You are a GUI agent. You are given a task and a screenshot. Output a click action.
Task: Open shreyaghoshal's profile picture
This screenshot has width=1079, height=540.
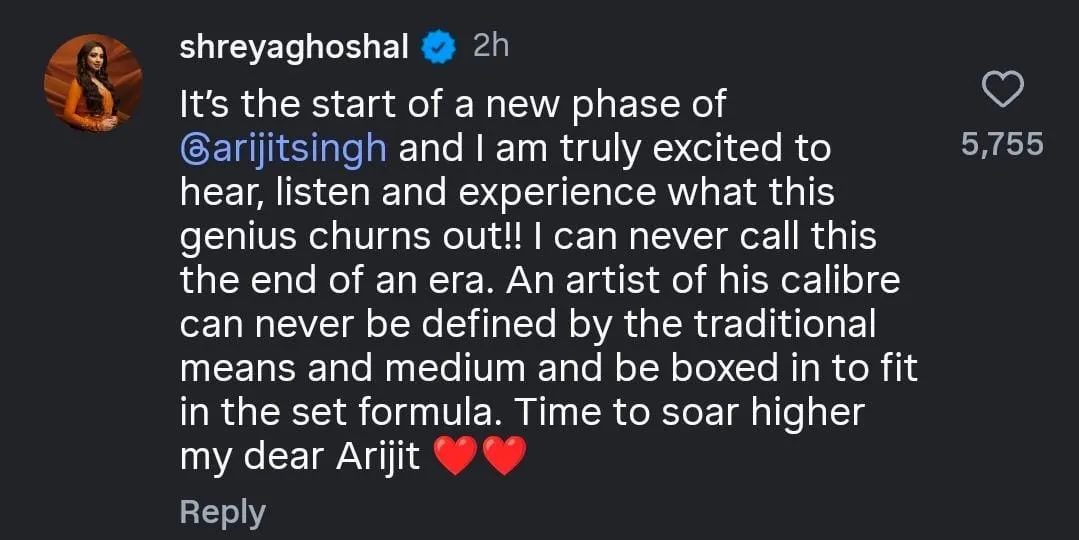tap(93, 83)
